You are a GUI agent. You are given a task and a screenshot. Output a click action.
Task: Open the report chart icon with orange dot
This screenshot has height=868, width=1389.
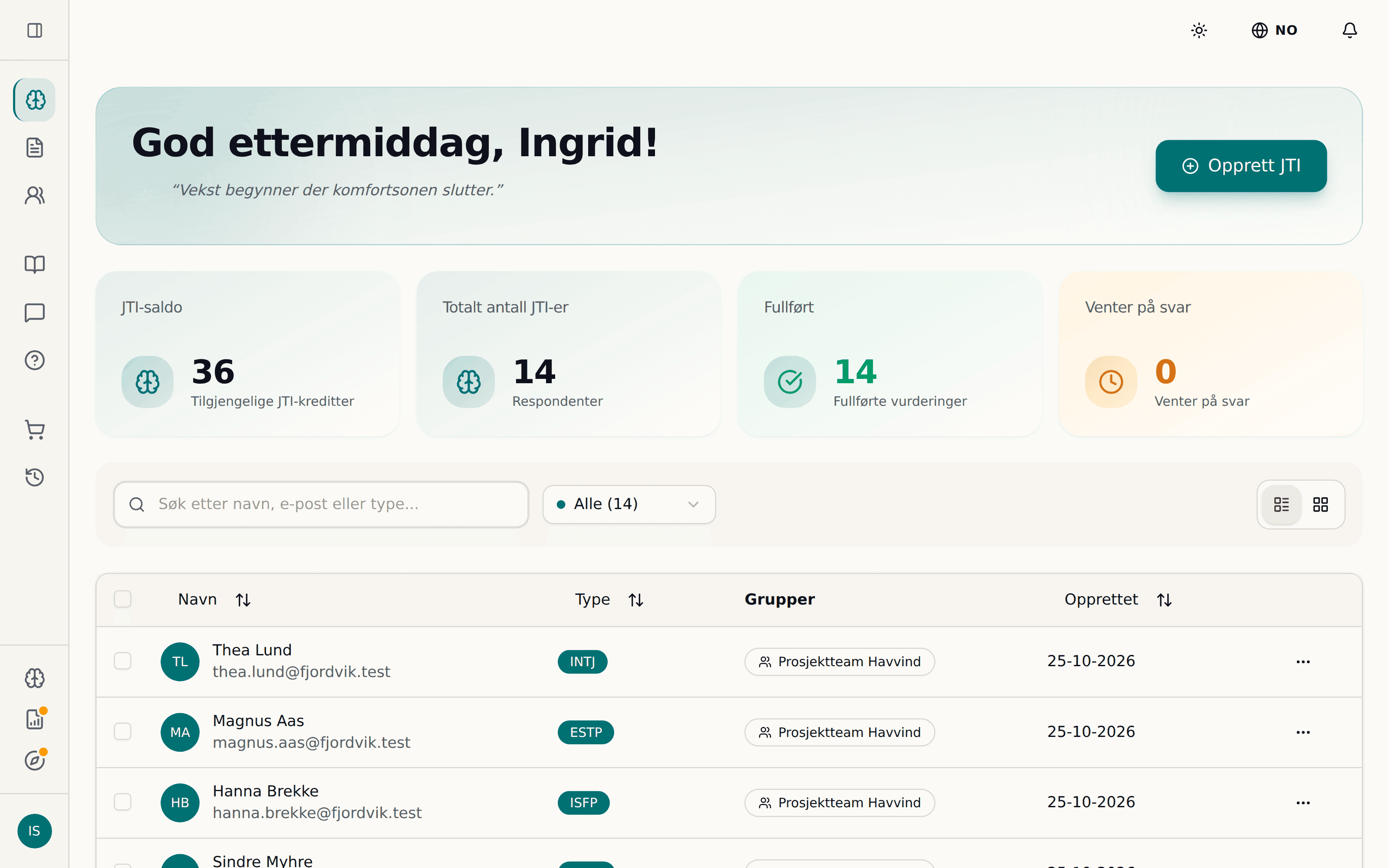coord(34,719)
